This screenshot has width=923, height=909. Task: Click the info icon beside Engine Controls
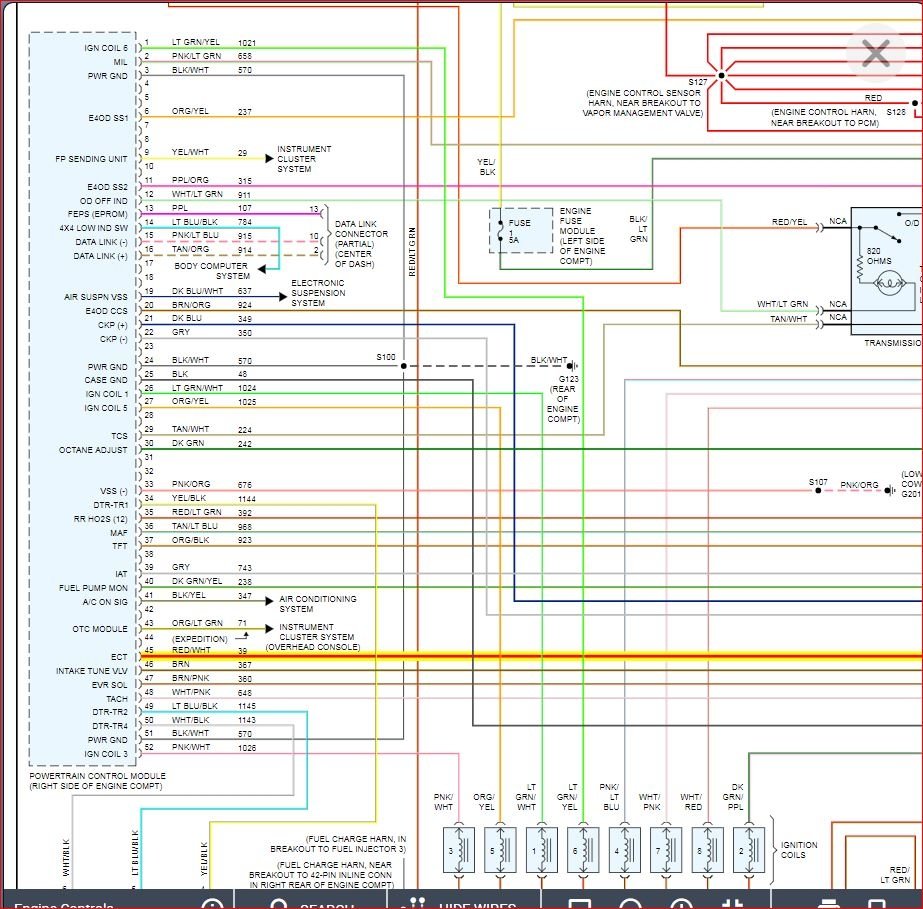pyautogui.click(x=213, y=903)
